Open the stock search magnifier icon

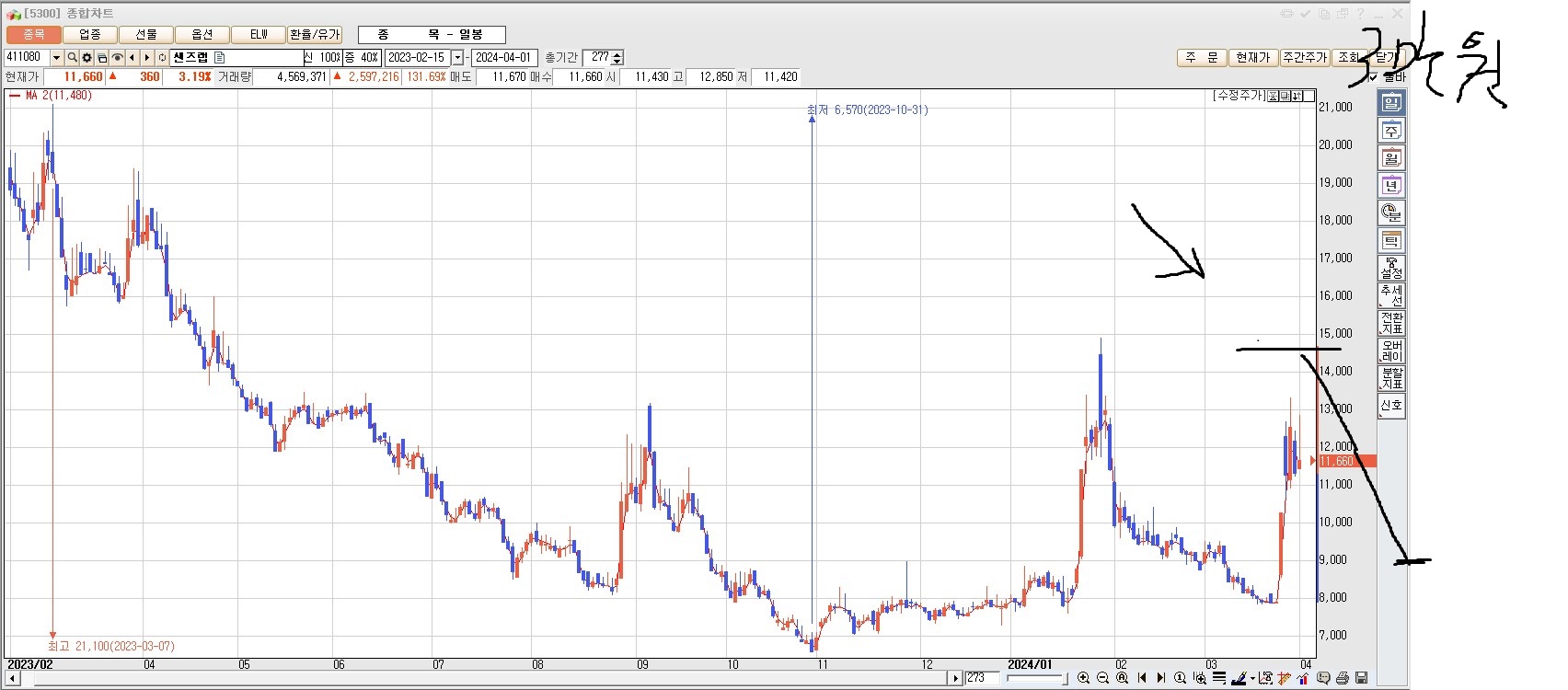(x=72, y=57)
